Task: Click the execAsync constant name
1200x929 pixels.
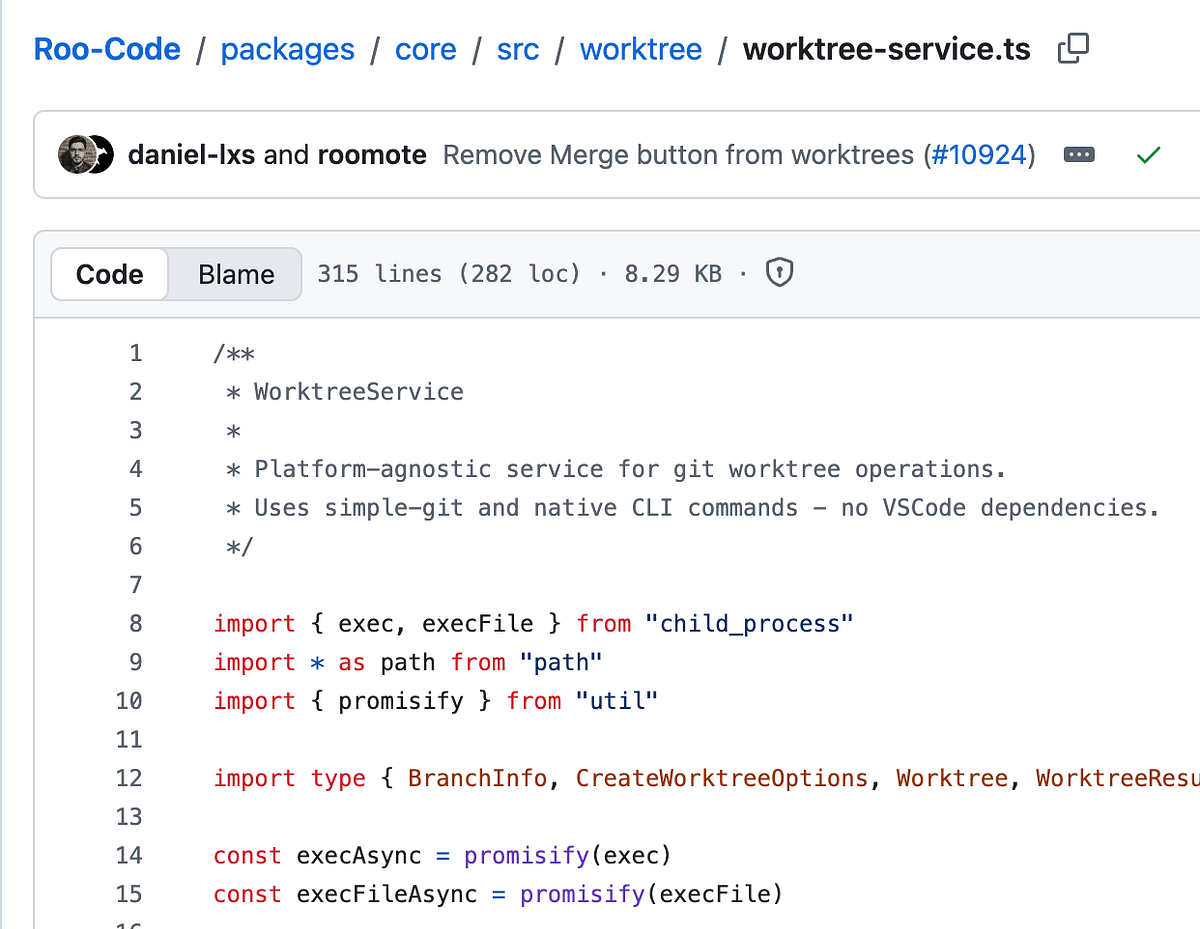Action: [x=359, y=855]
